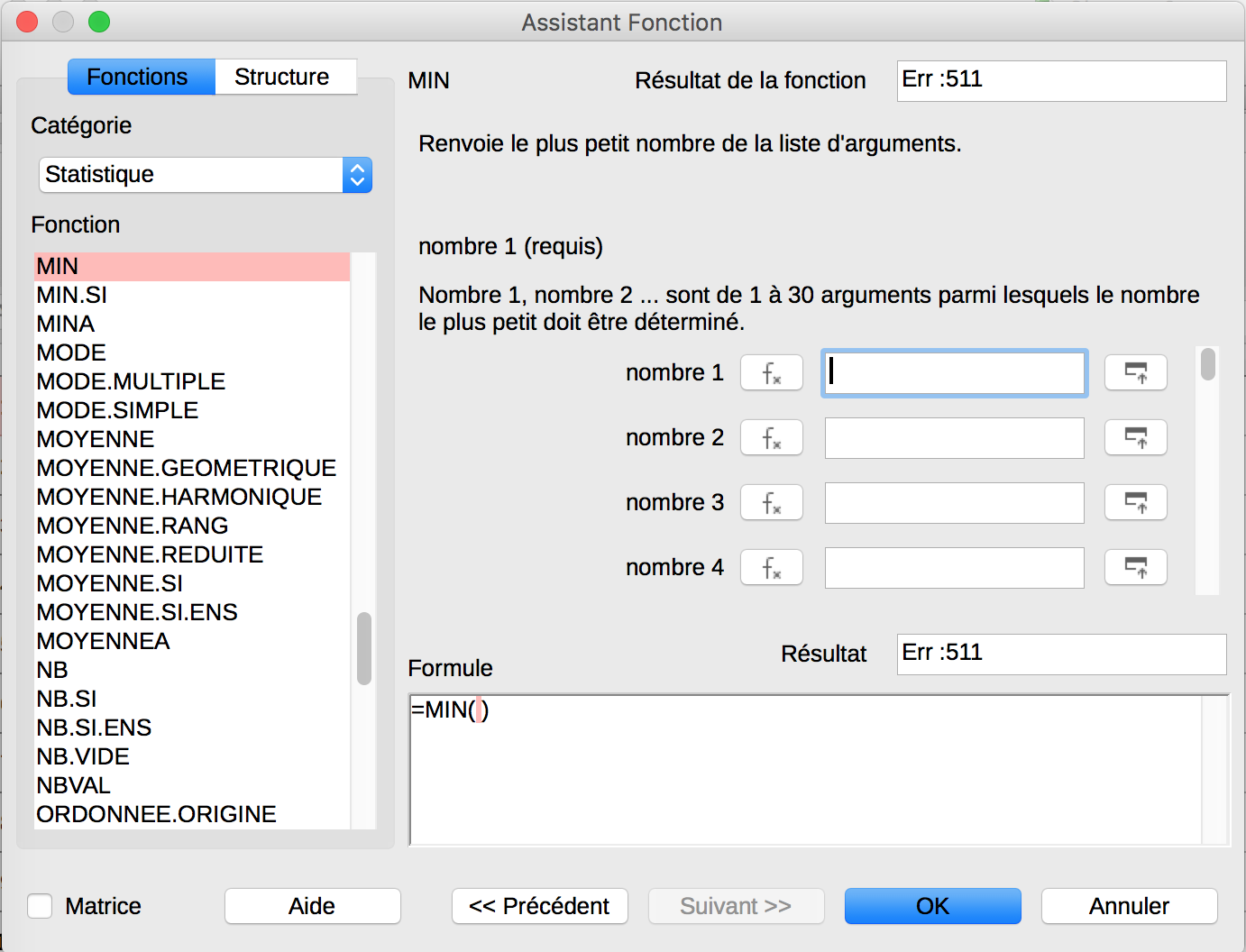Select NB.SI.ENS in the function list

(x=192, y=728)
